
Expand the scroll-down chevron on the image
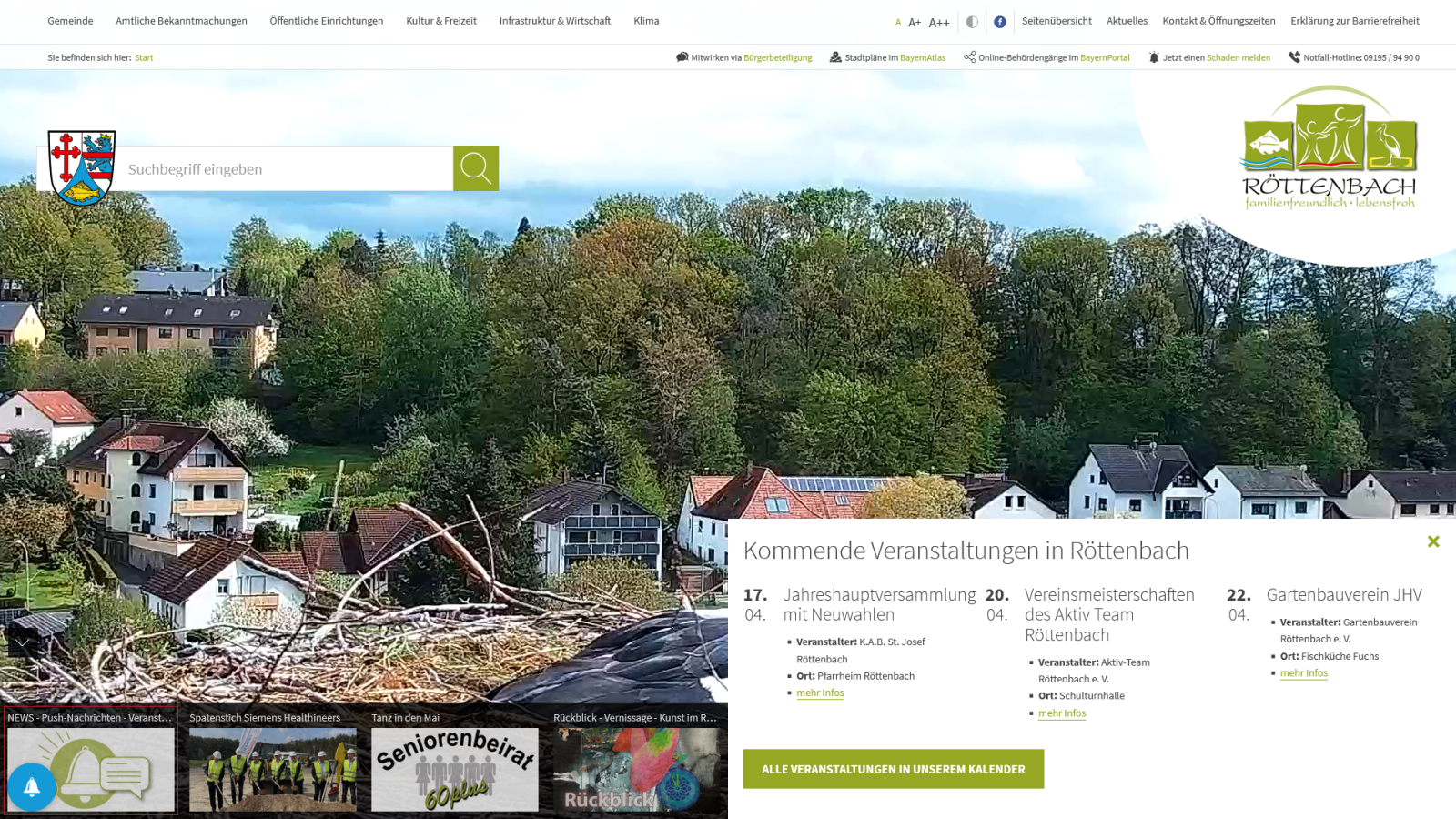[x=23, y=642]
